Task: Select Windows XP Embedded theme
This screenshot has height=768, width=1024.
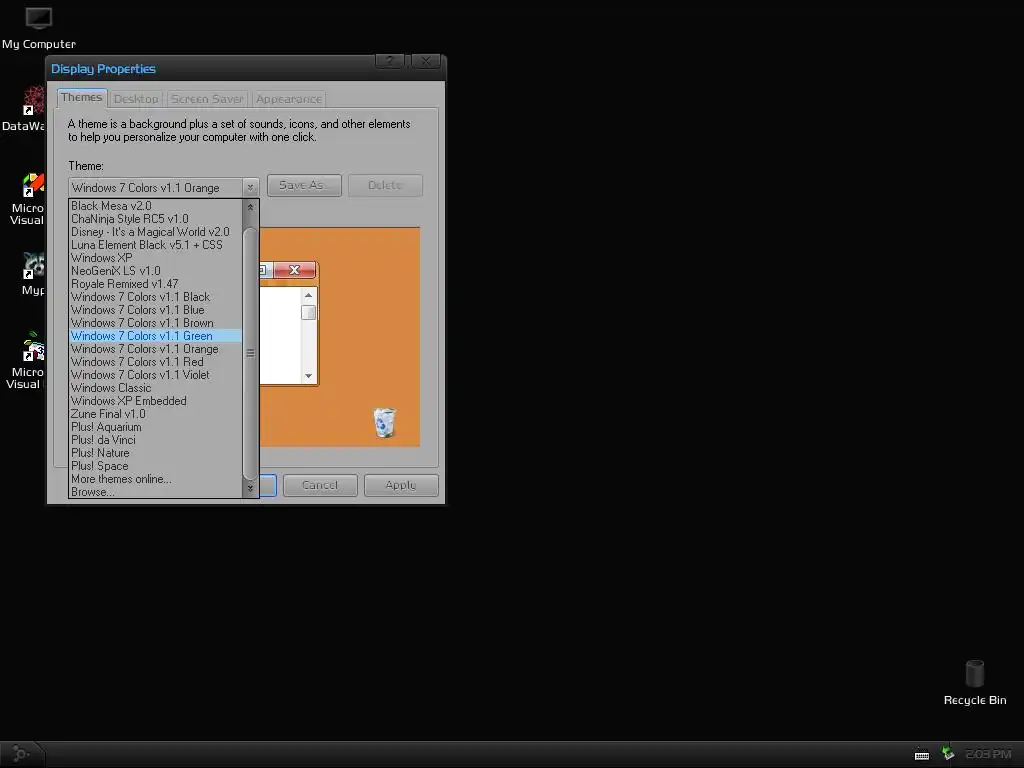Action: click(x=155, y=401)
